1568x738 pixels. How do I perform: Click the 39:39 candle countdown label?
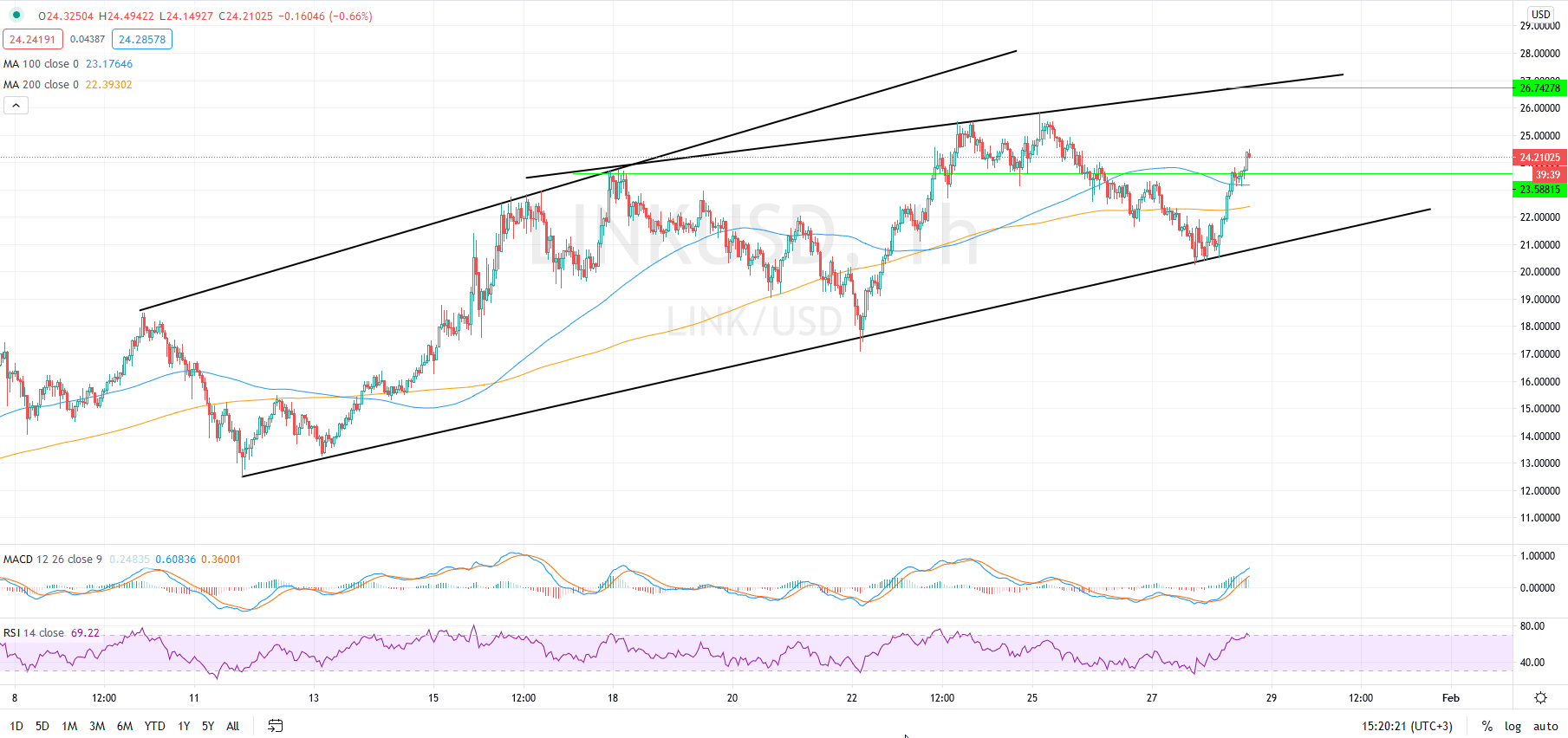(x=1548, y=174)
